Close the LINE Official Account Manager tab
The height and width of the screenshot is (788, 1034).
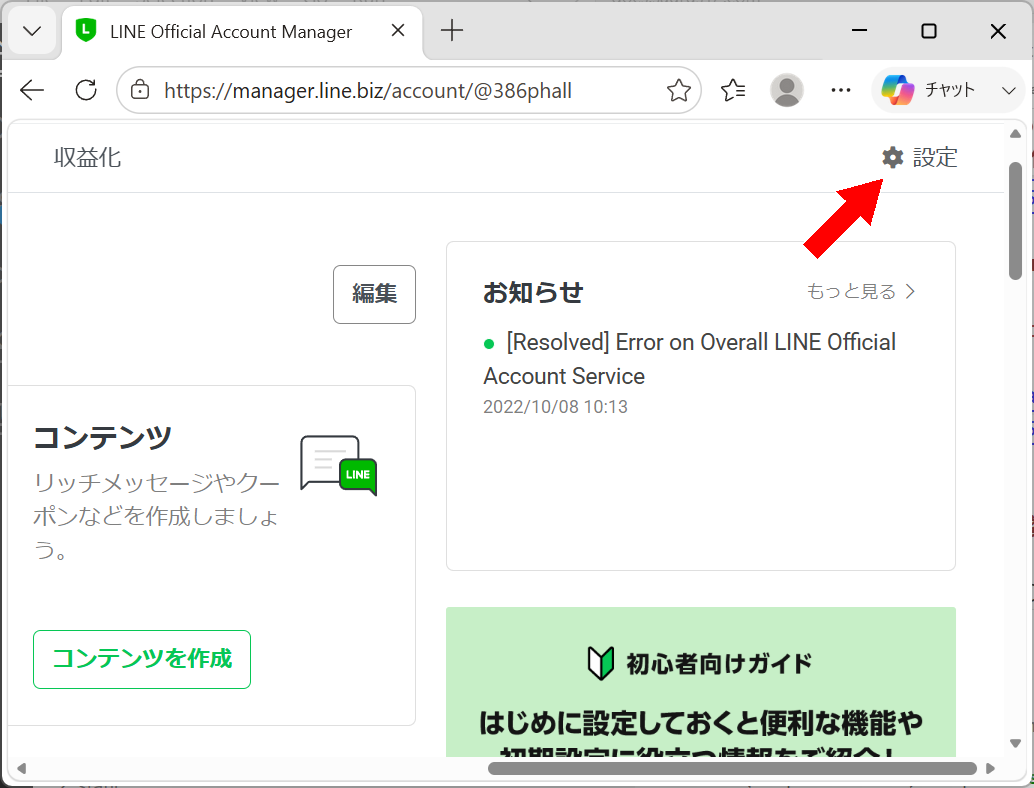point(398,30)
